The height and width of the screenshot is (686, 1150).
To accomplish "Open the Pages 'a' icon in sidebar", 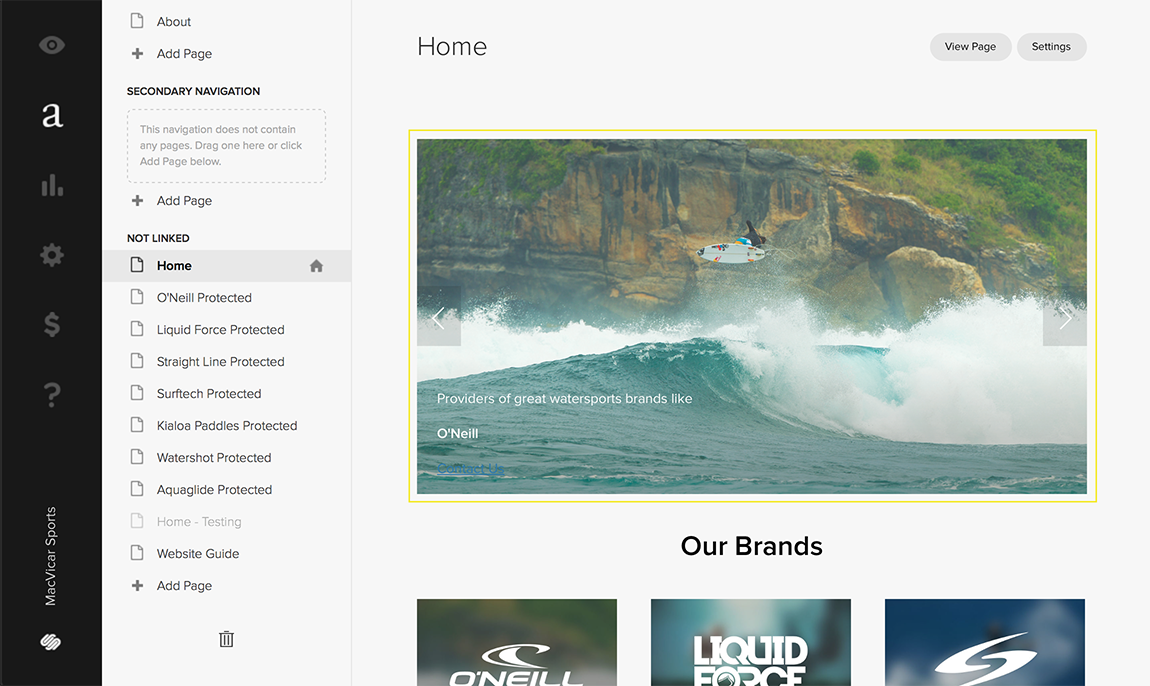I will pyautogui.click(x=51, y=115).
